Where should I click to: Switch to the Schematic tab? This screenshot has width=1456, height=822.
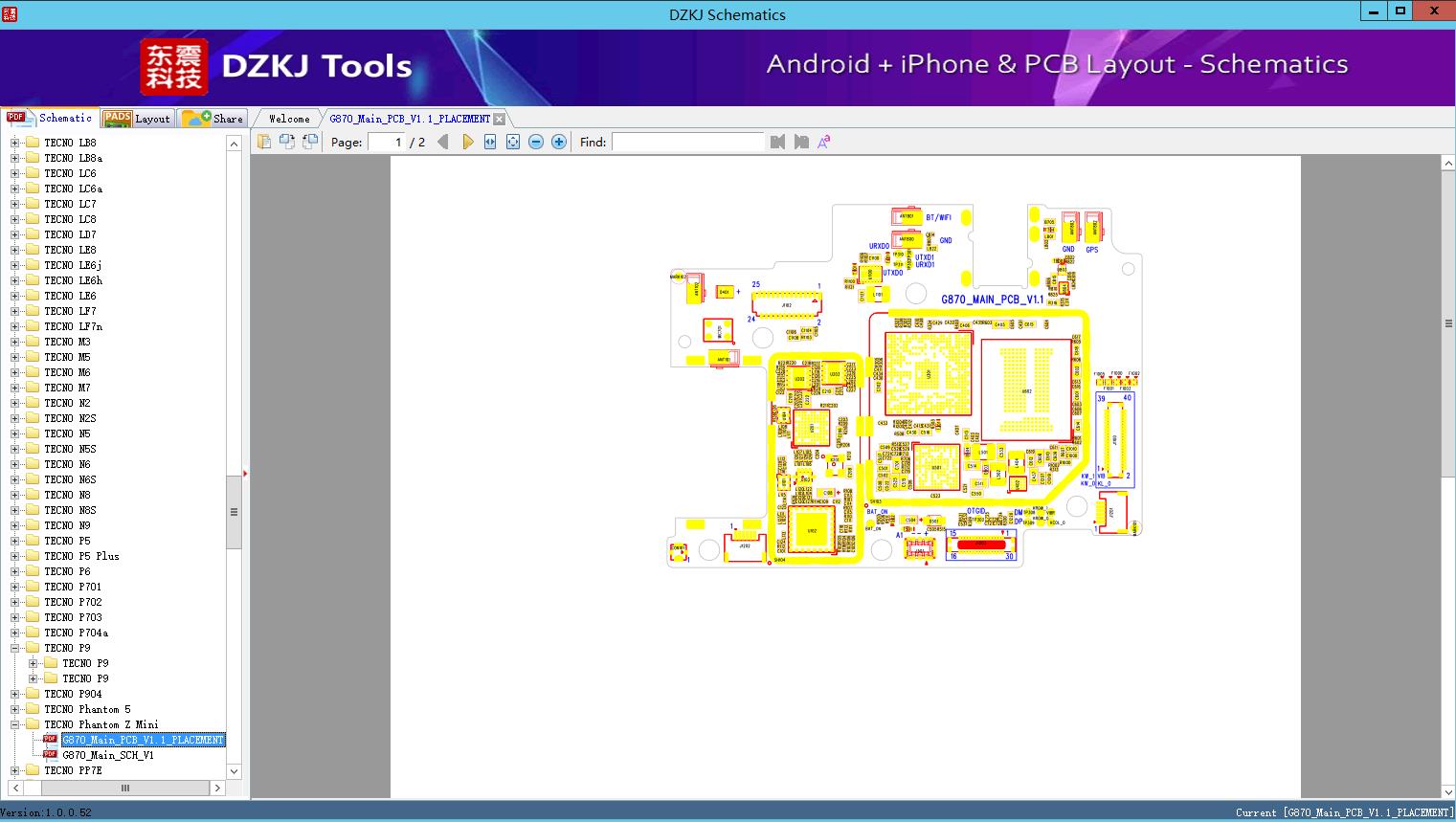point(50,118)
